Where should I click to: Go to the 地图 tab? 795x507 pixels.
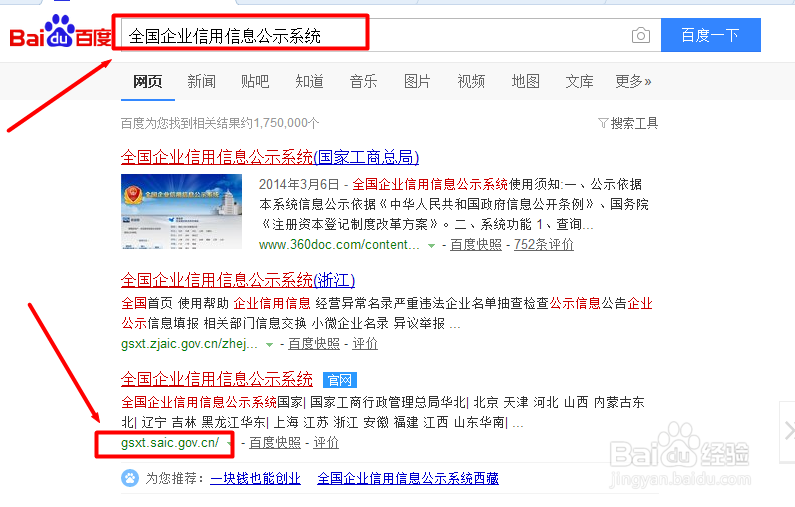pyautogui.click(x=525, y=81)
